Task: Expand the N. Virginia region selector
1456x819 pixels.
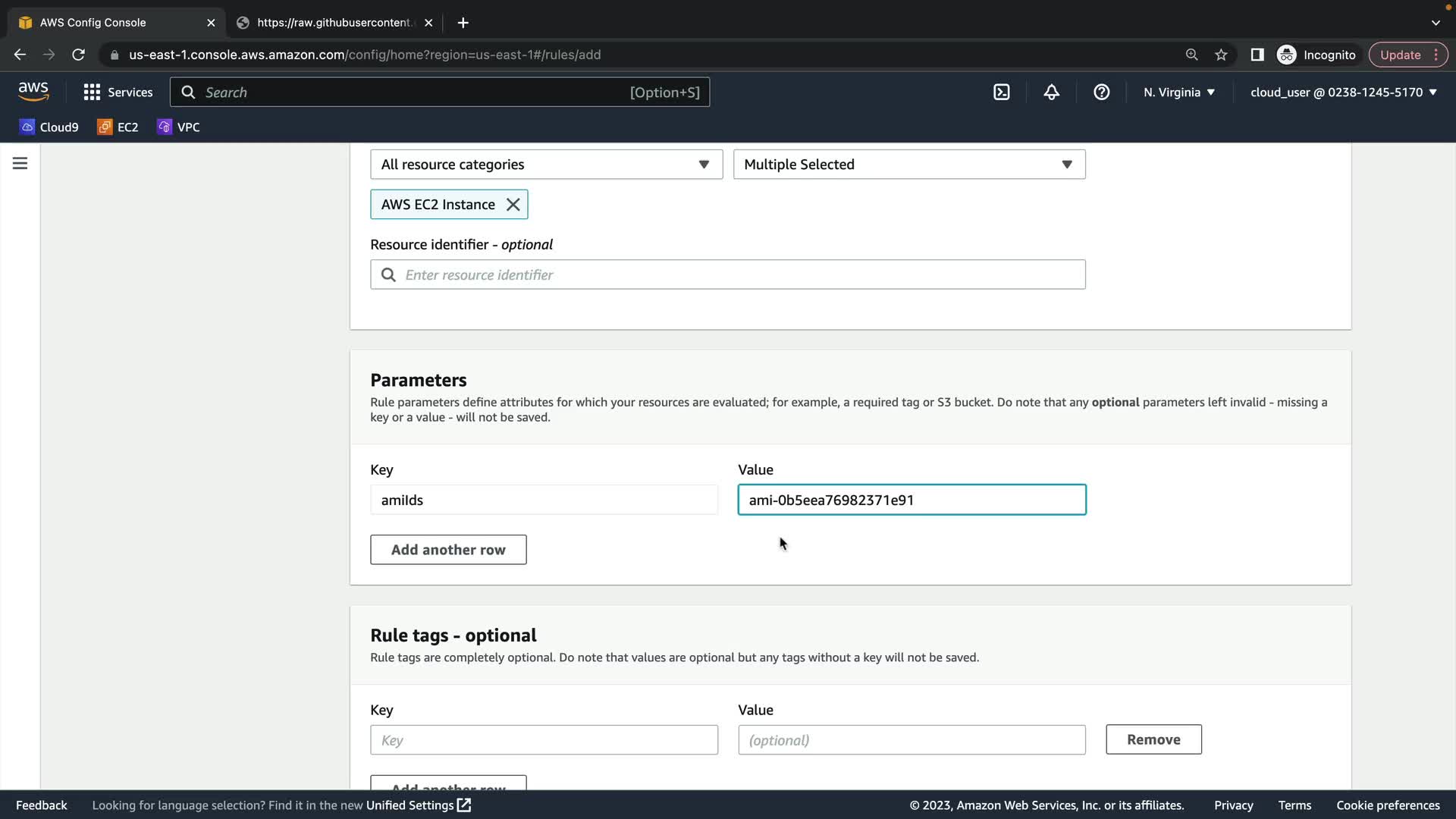Action: 1179,93
